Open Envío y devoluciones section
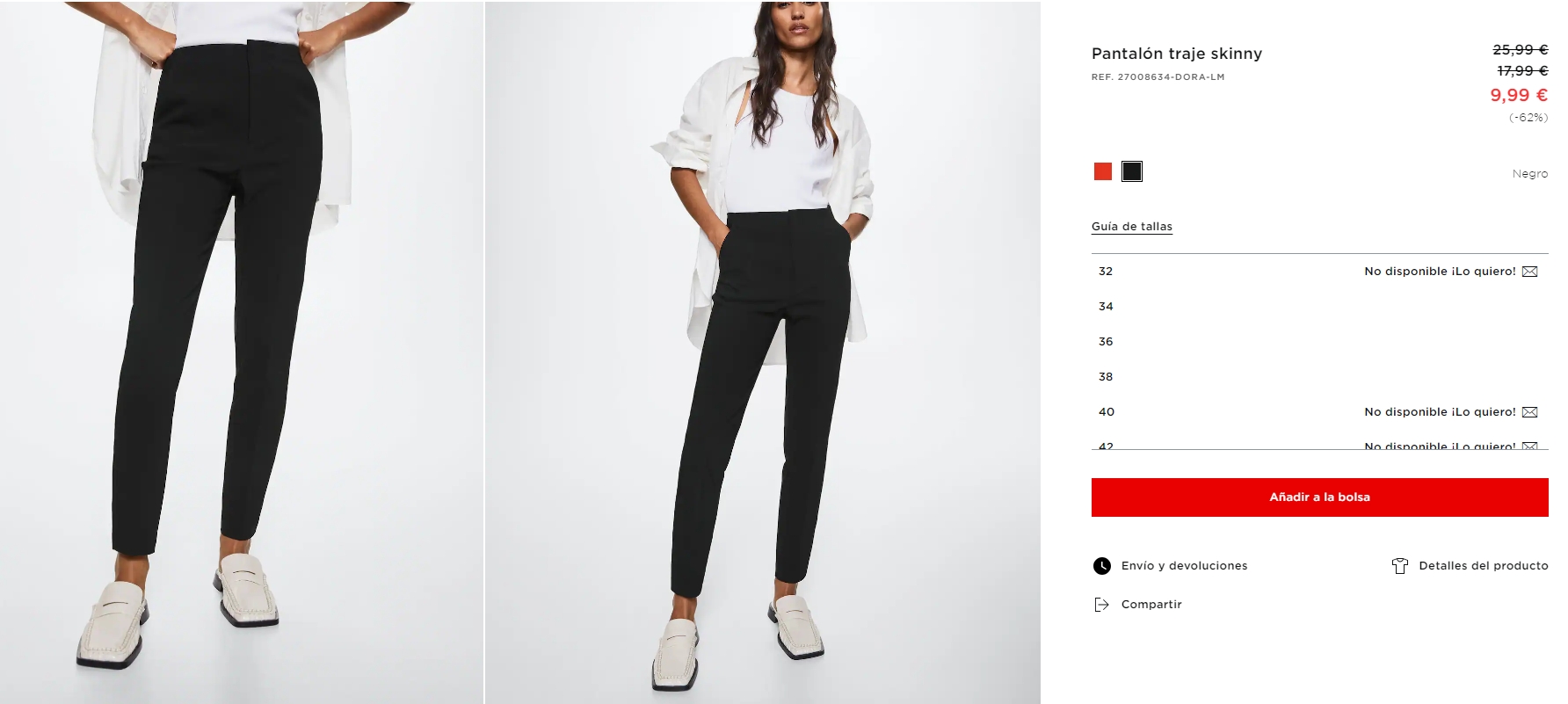This screenshot has height=704, width=1568. coord(1184,566)
